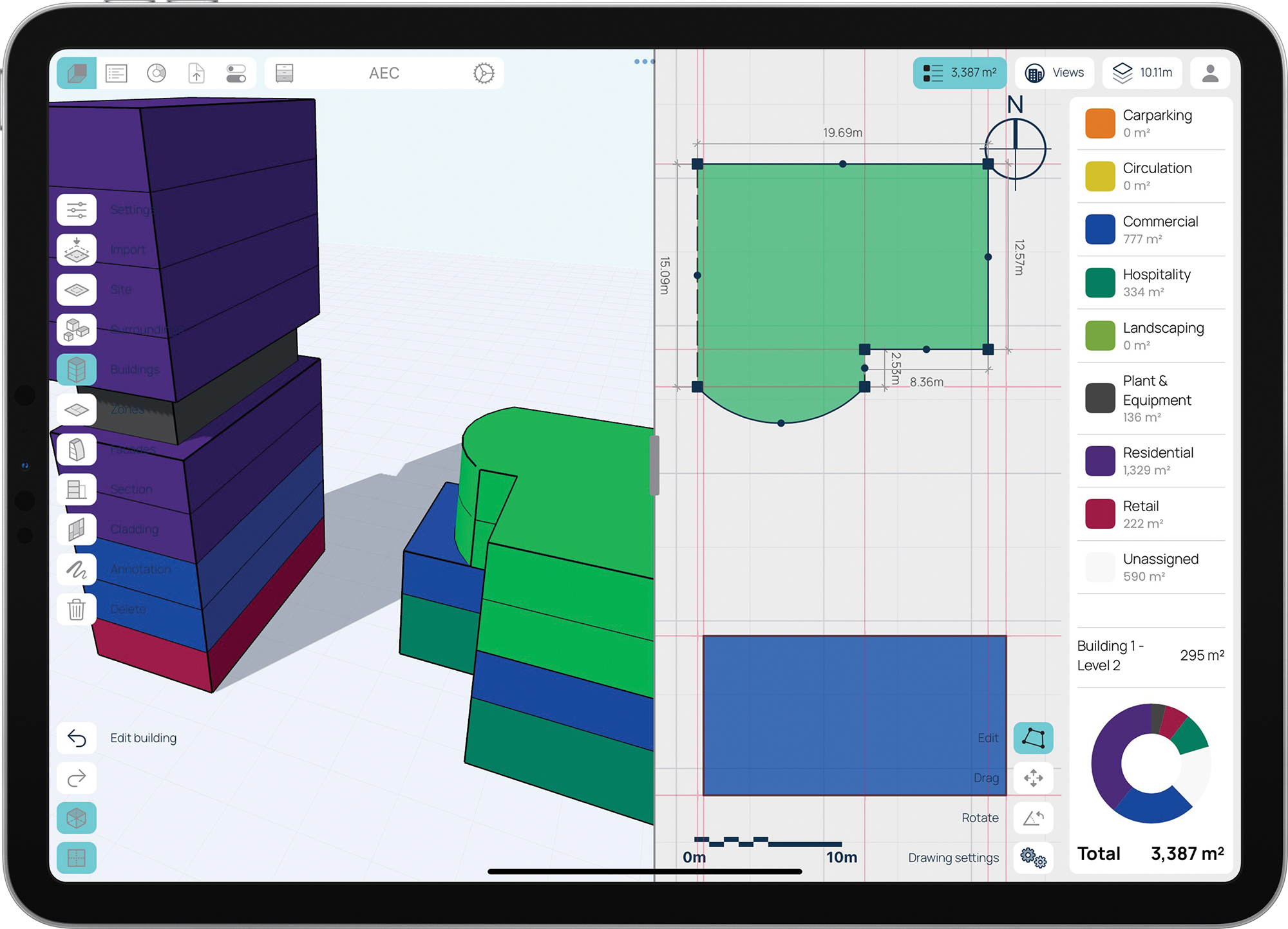The image size is (1288, 929).
Task: Select the Carparking orange swatch
Action: [1100, 123]
